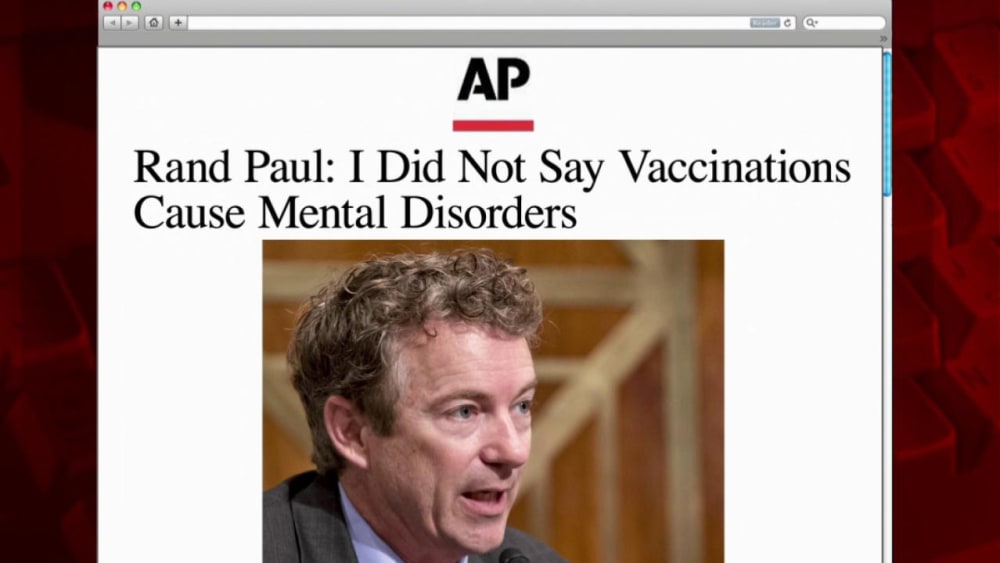This screenshot has width=1000, height=563.
Task: Reload the page with the circular arrow
Action: tap(788, 23)
